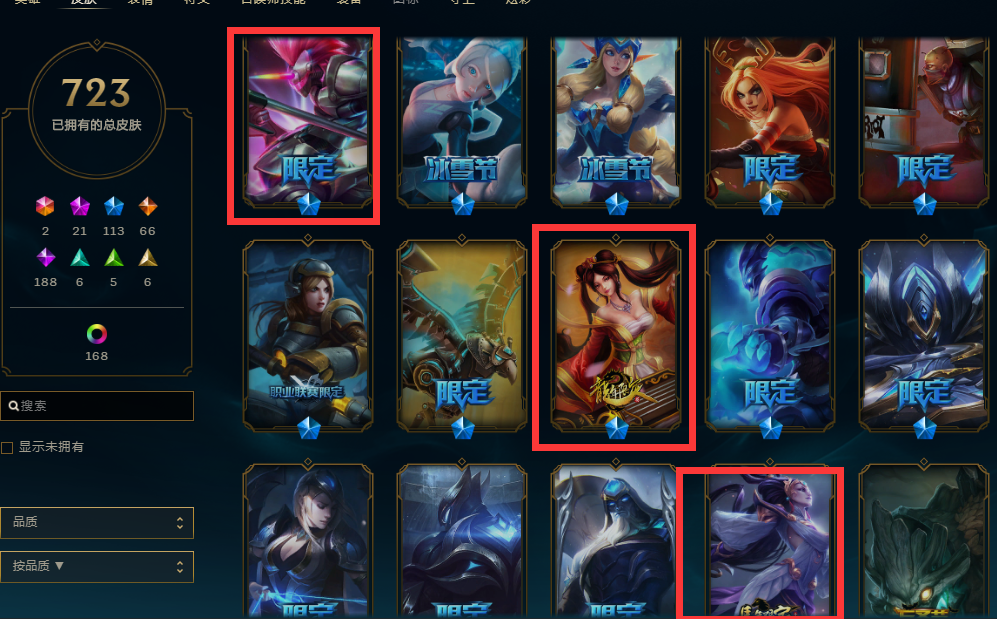Switch to the 召唤师技能 tab

tap(273, 2)
